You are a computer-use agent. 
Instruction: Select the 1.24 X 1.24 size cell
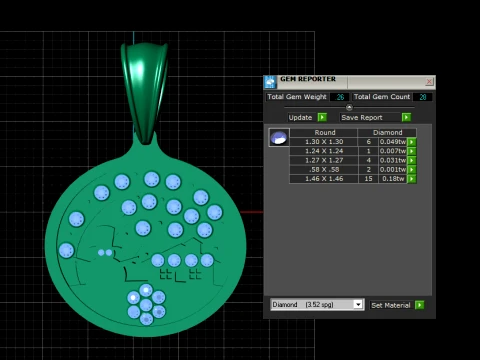tap(324, 151)
